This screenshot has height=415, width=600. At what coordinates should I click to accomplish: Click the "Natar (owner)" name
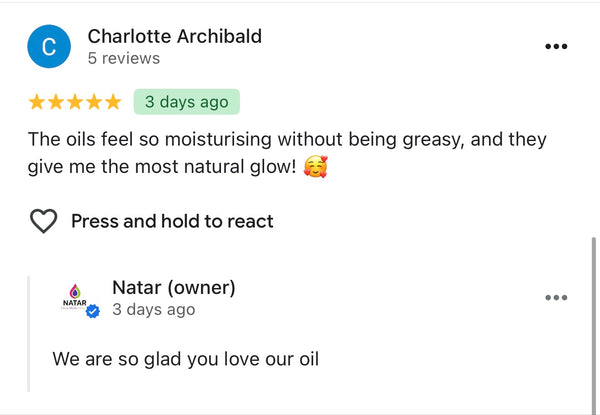173,288
